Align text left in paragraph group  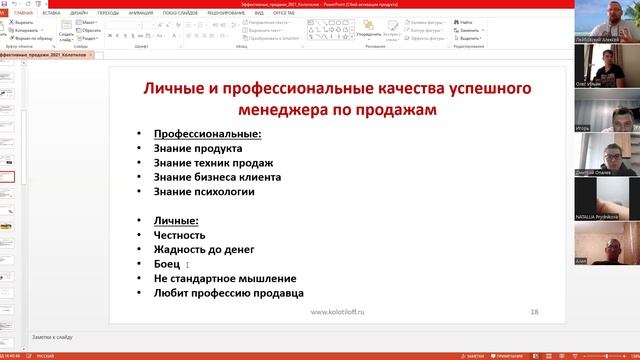(189, 36)
